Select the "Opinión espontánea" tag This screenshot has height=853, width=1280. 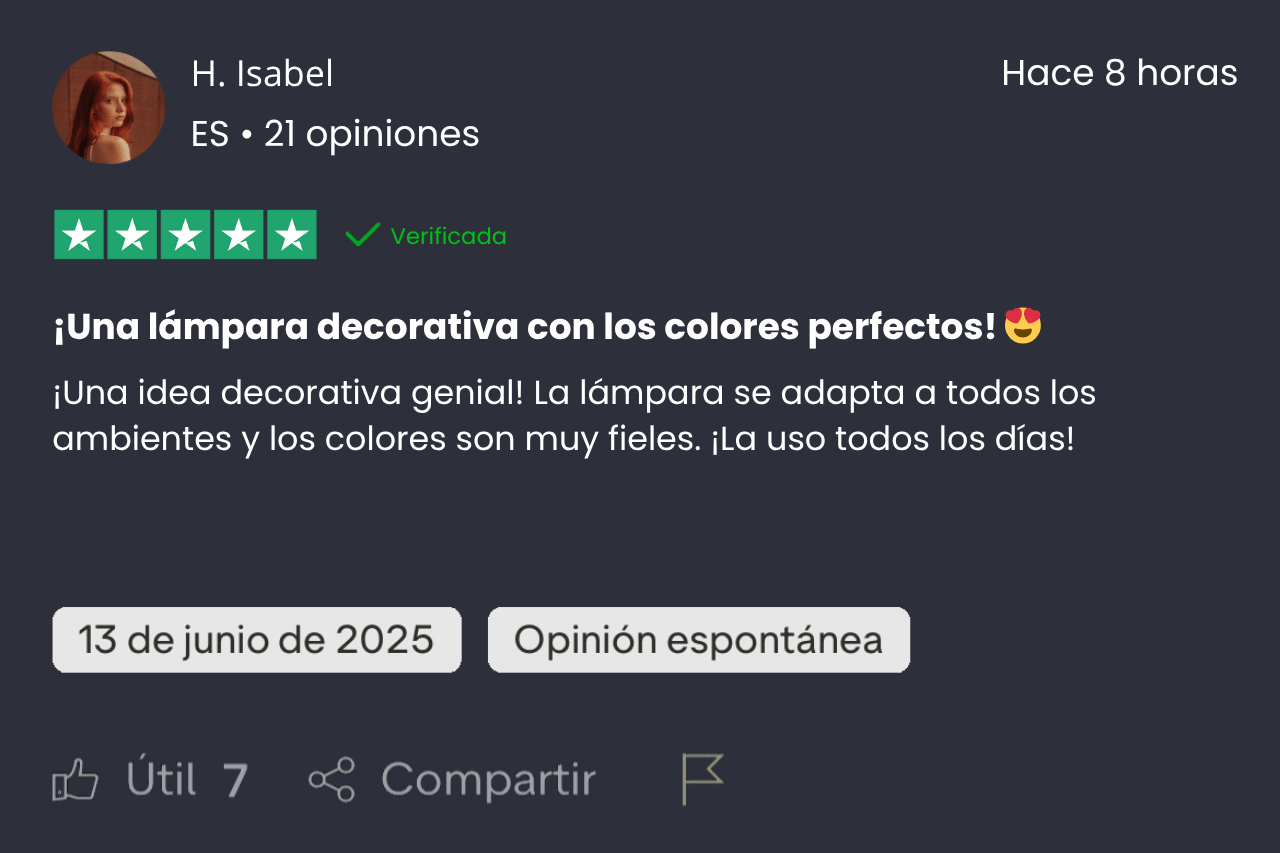point(698,640)
